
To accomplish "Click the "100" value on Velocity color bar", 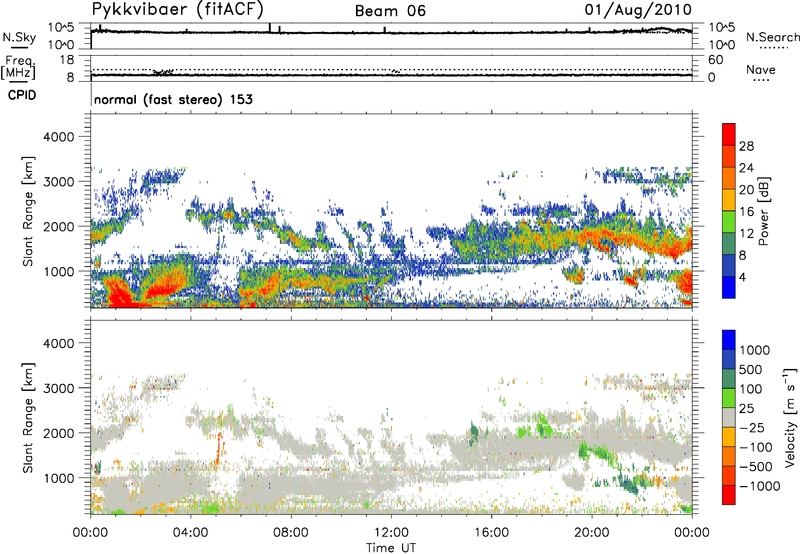I will [753, 389].
